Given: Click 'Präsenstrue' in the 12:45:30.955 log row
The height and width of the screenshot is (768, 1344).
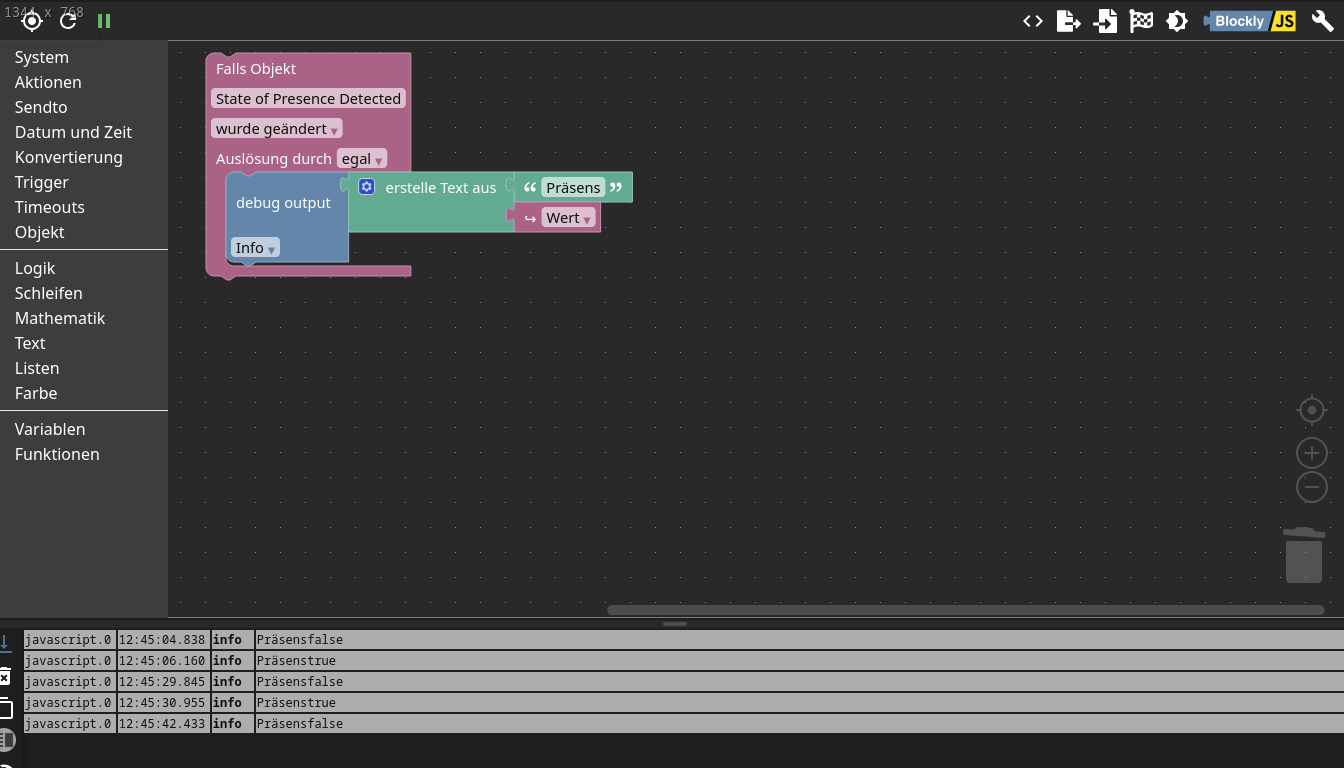Looking at the screenshot, I should pyautogui.click(x=296, y=703).
